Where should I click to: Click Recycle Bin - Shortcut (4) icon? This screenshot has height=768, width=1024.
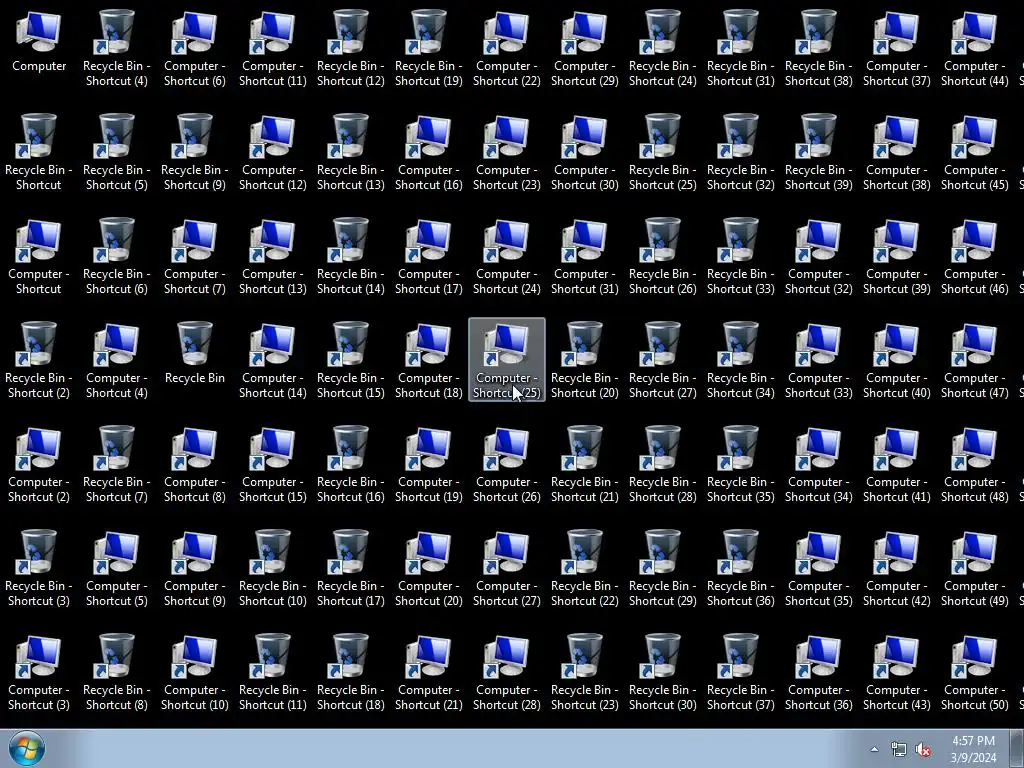(x=116, y=48)
